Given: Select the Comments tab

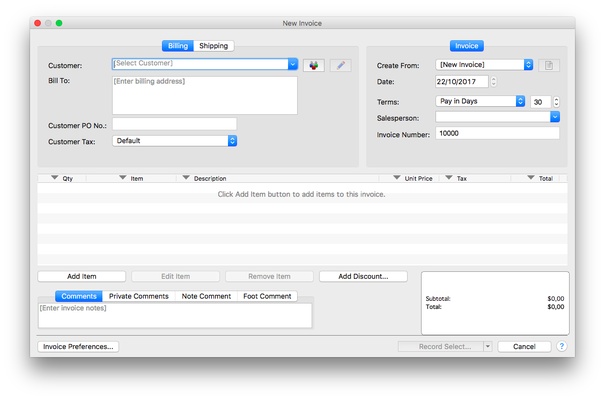Looking at the screenshot, I should coord(79,296).
